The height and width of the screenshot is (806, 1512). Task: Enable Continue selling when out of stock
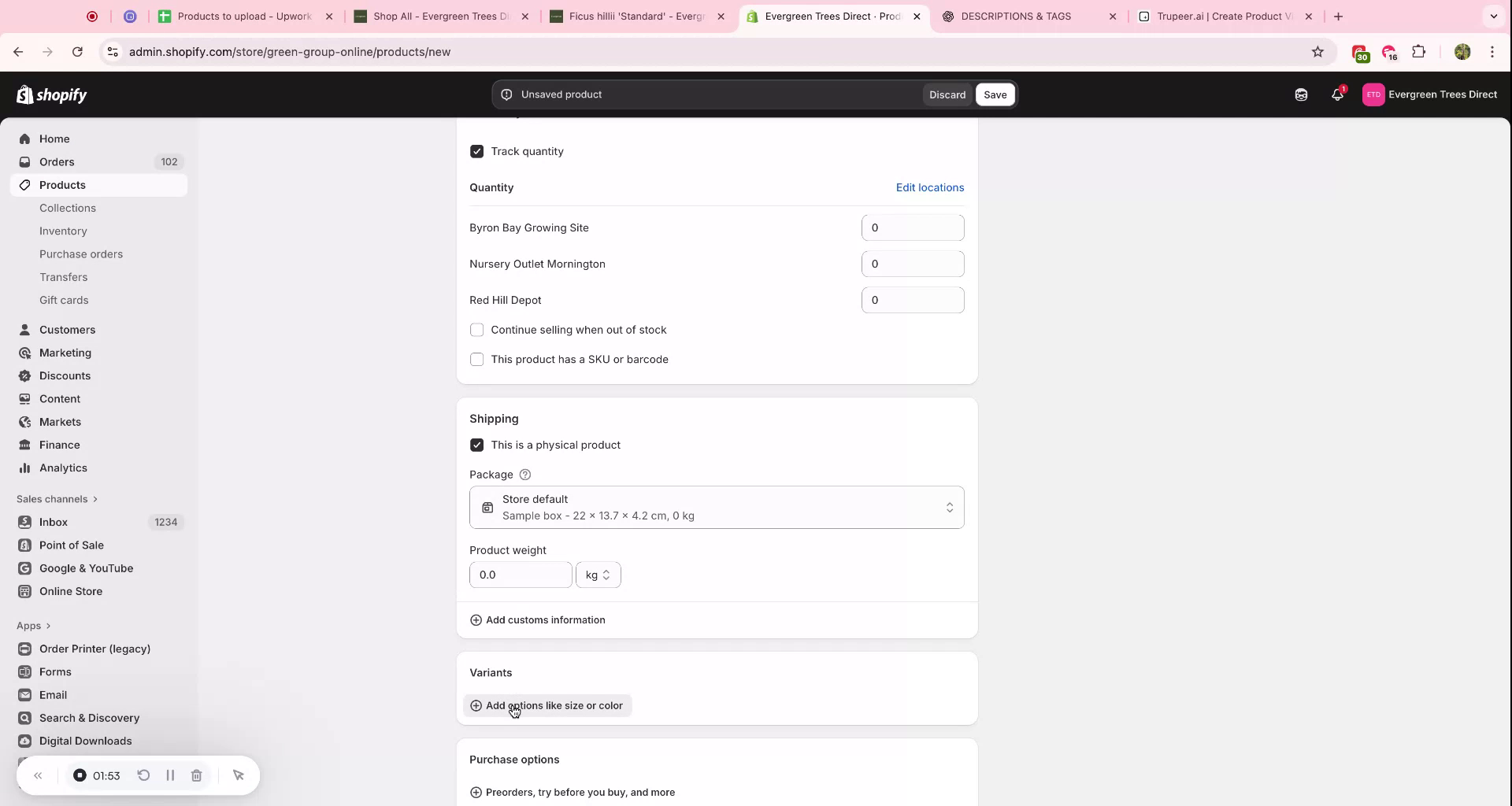pos(477,330)
